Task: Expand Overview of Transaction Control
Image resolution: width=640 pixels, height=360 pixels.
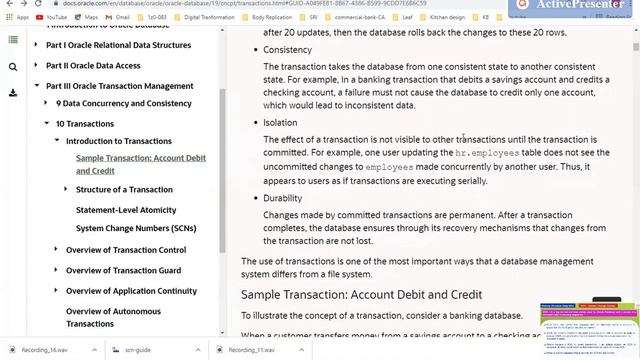Action: [x=56, y=249]
